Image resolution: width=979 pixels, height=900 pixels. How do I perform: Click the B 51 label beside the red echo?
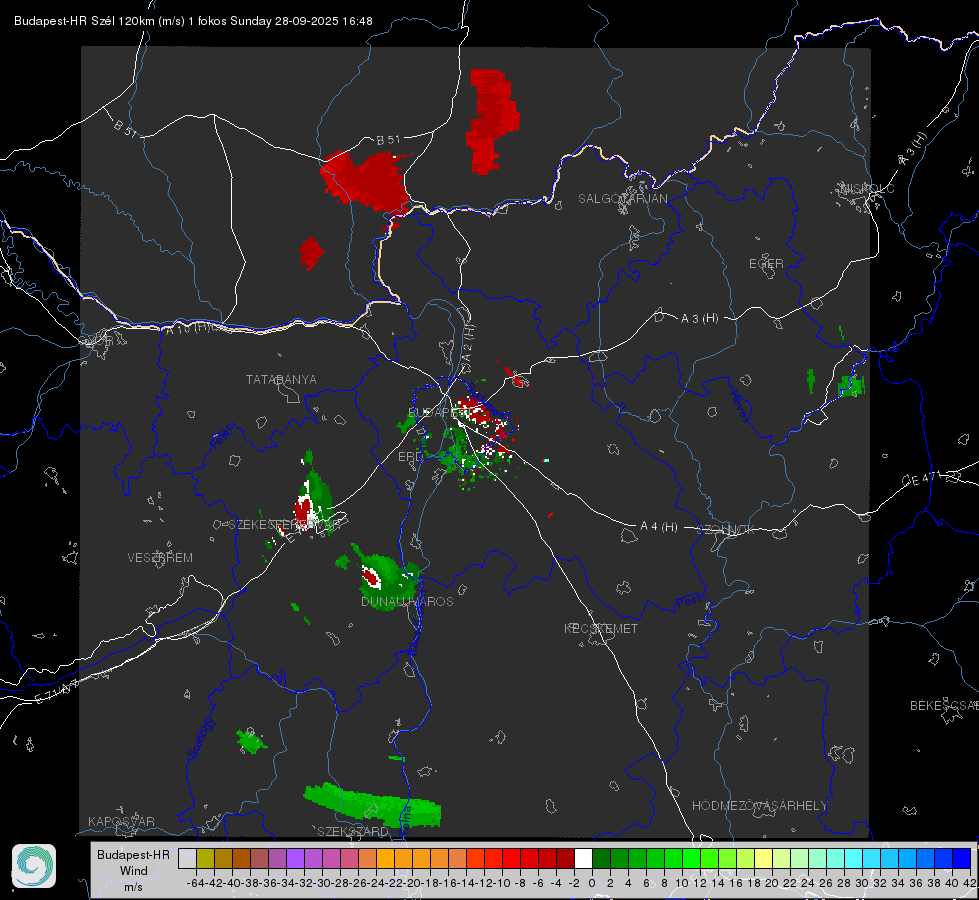pos(388,140)
